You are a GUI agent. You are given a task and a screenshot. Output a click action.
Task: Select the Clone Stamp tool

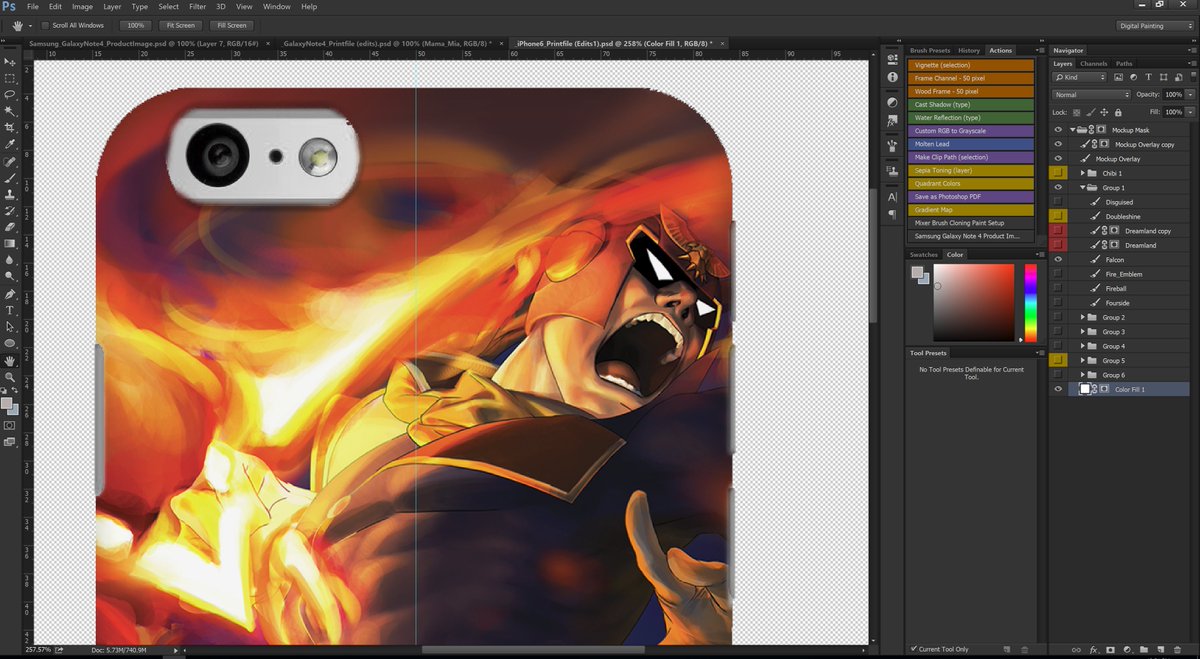tap(10, 194)
